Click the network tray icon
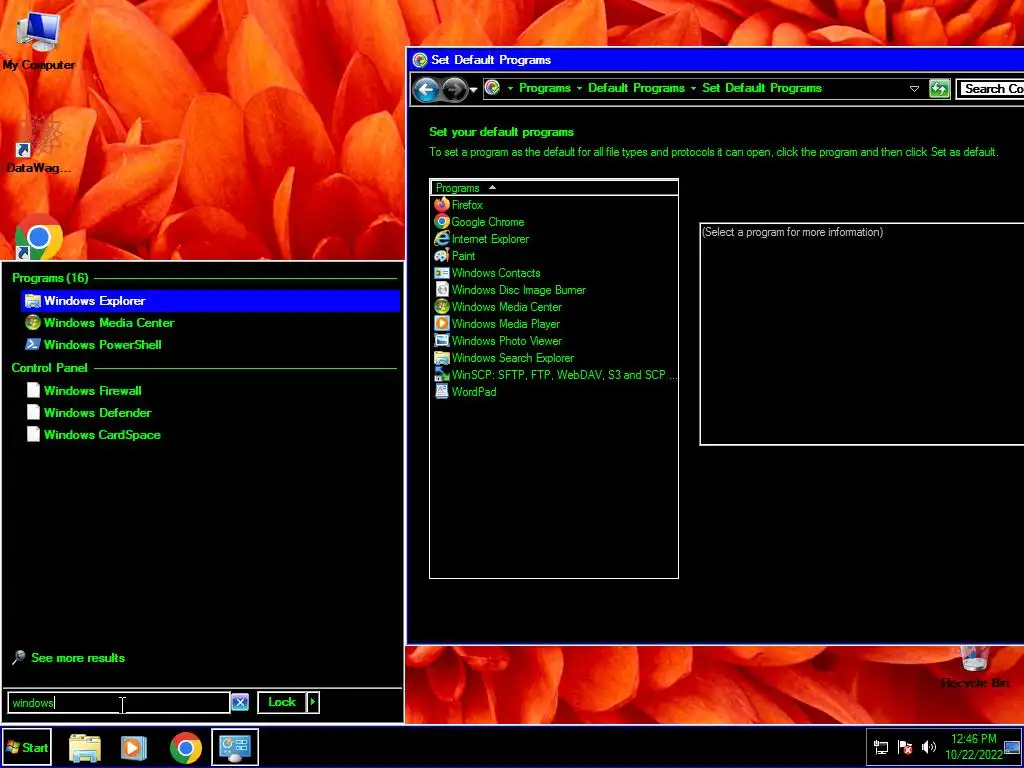 [881, 748]
